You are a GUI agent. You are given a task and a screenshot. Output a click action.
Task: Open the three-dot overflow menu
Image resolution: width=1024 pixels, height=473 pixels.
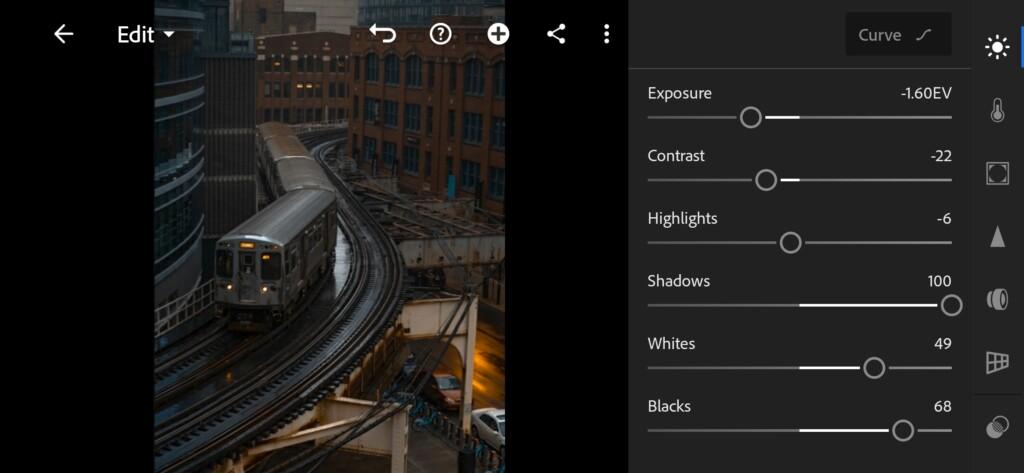(607, 34)
